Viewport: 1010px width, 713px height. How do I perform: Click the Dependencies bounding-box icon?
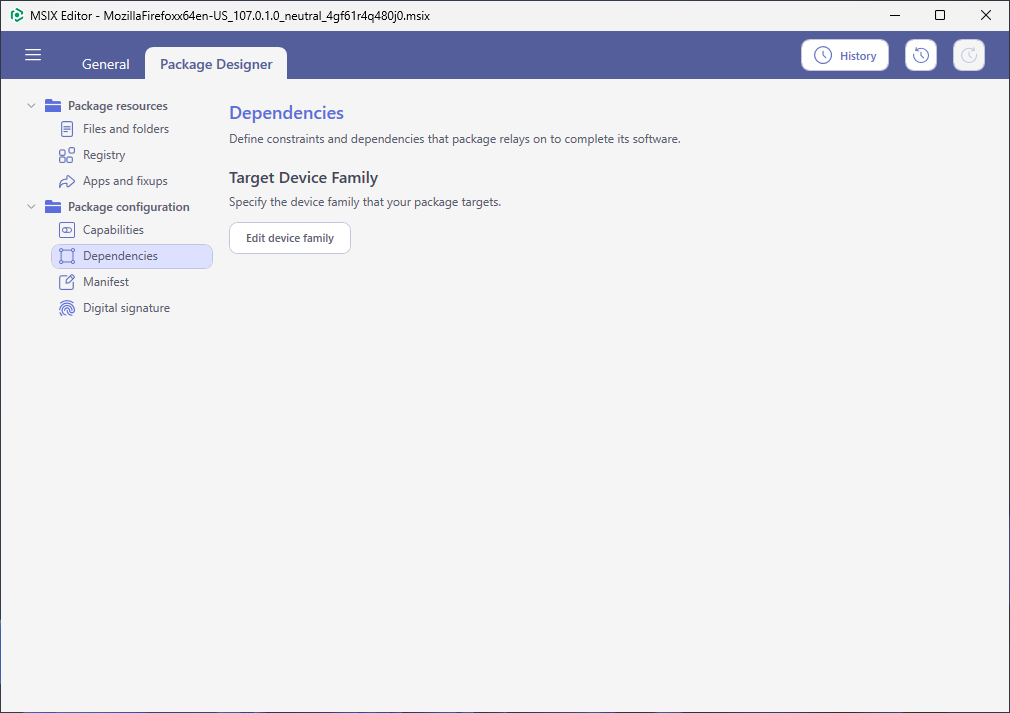pos(66,256)
